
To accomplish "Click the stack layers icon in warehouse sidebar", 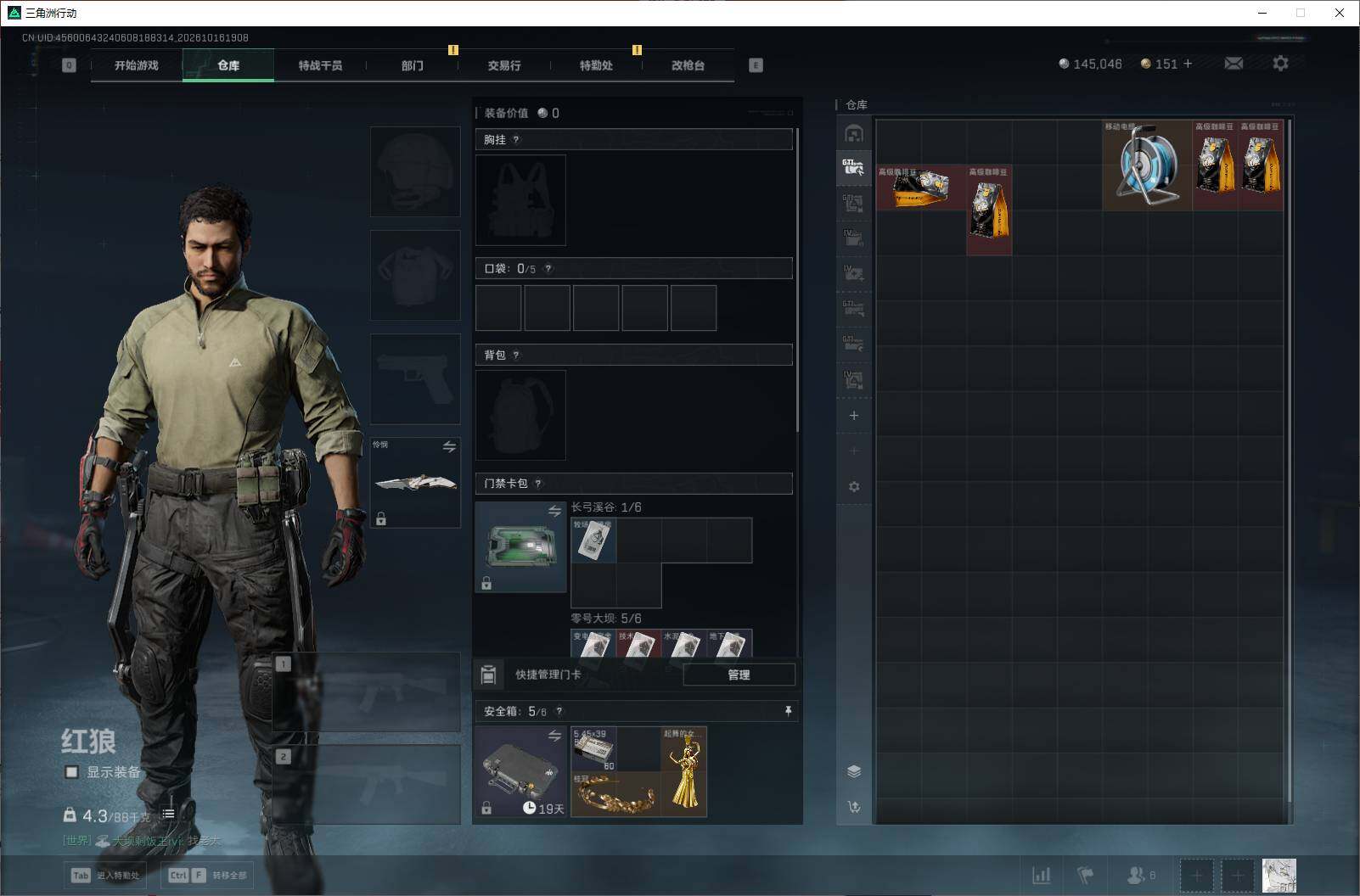I will (854, 771).
